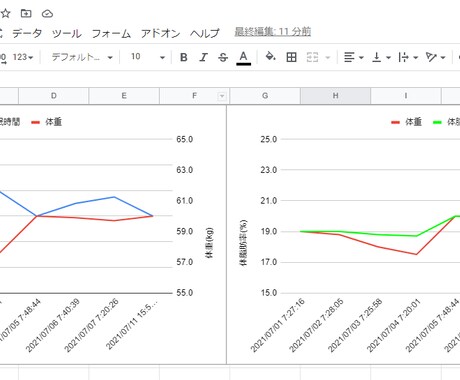Expand merge cells options arrow
The height and width of the screenshot is (380, 460).
pyautogui.click(x=328, y=58)
